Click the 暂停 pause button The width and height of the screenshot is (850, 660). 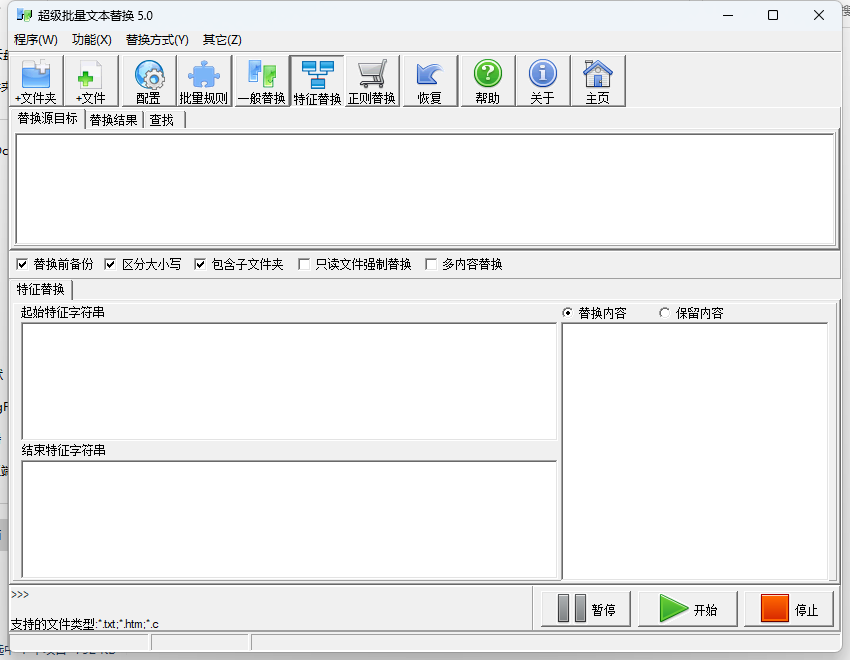[586, 609]
